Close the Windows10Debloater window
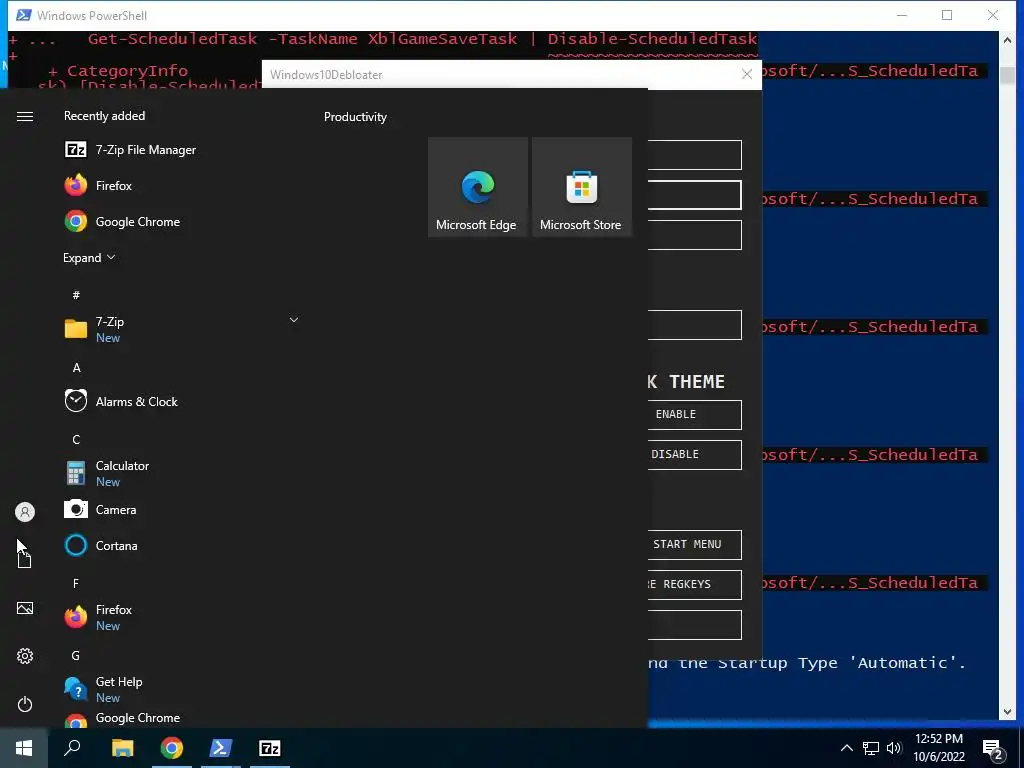 (747, 74)
